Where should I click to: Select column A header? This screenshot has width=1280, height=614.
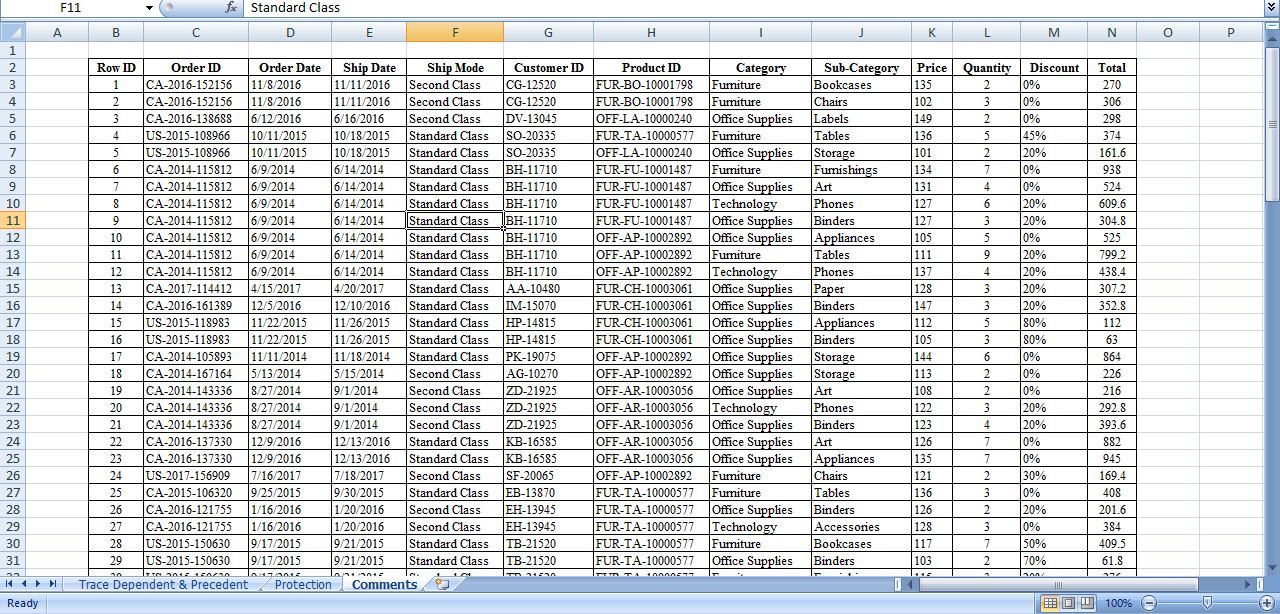click(x=57, y=32)
